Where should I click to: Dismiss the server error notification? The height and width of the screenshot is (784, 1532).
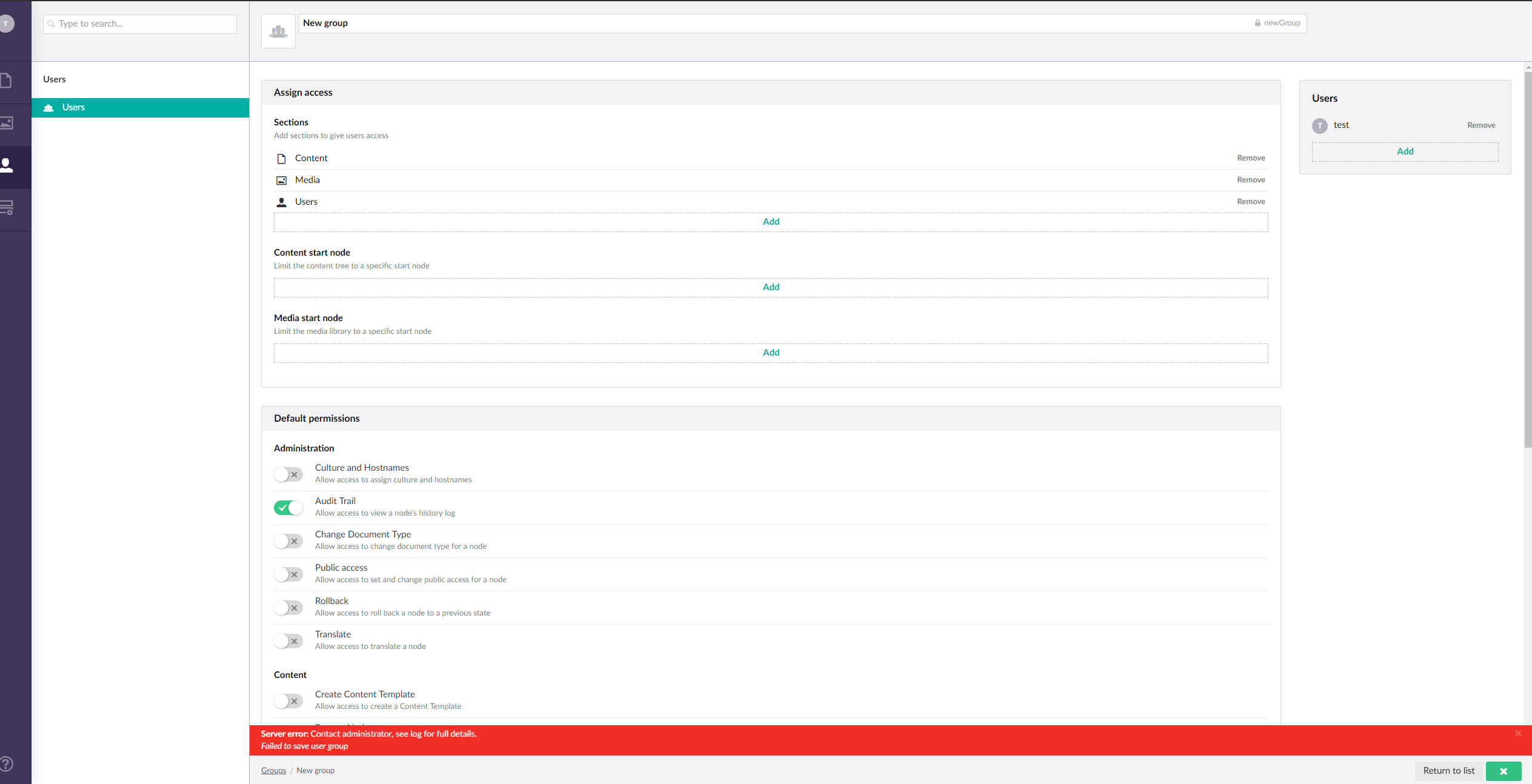(1519, 733)
